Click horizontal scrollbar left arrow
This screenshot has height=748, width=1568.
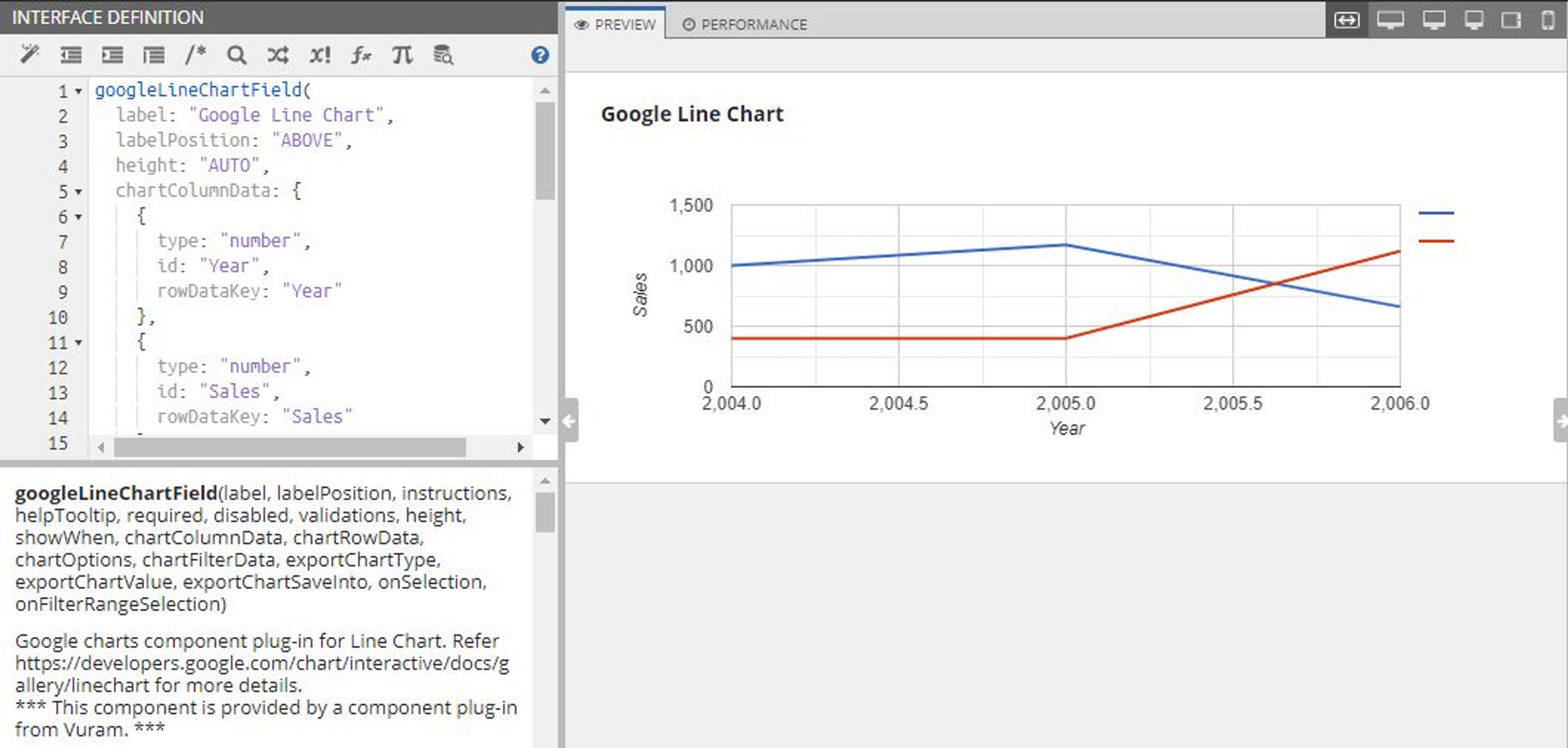tap(101, 448)
